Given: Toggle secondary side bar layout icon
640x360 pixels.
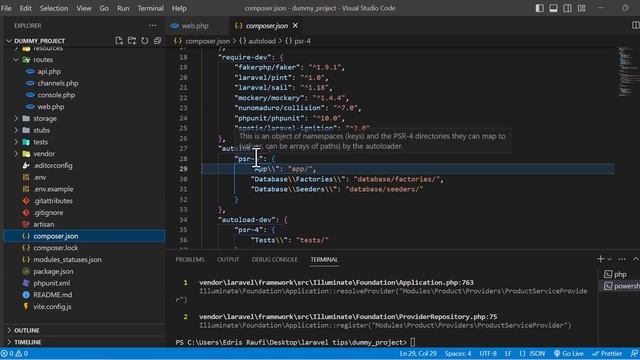Looking at the screenshot, I should (x=567, y=8).
